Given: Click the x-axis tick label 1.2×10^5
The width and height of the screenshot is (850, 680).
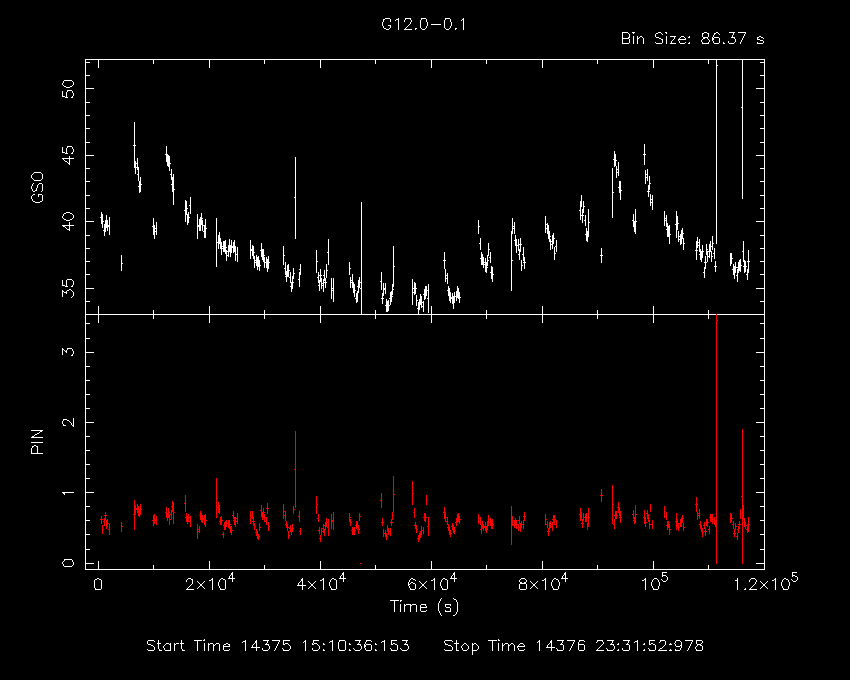Looking at the screenshot, I should point(765,583).
